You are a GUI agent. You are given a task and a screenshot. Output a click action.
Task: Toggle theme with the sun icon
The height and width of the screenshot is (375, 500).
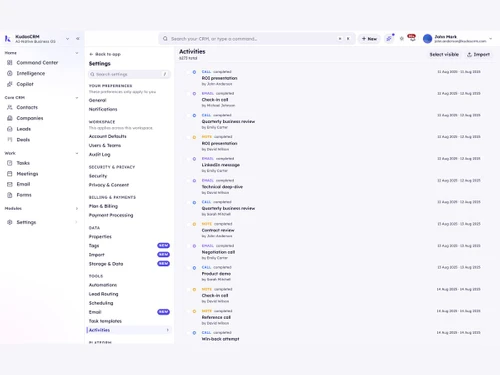coord(402,39)
